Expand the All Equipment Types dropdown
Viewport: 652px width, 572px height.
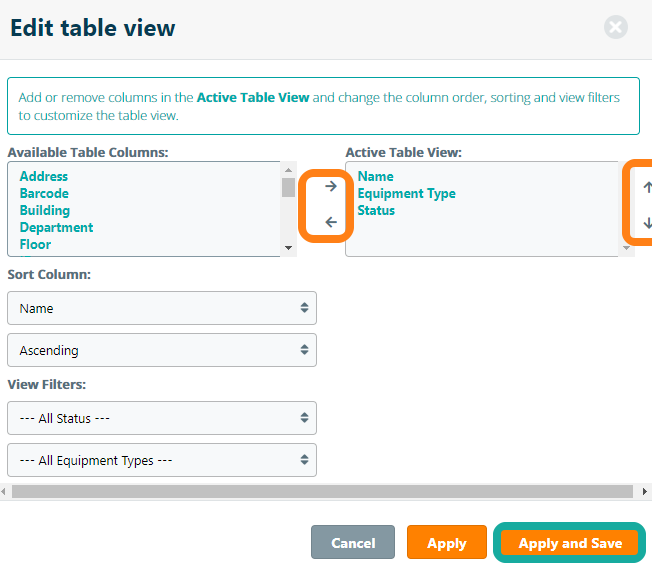tap(162, 461)
